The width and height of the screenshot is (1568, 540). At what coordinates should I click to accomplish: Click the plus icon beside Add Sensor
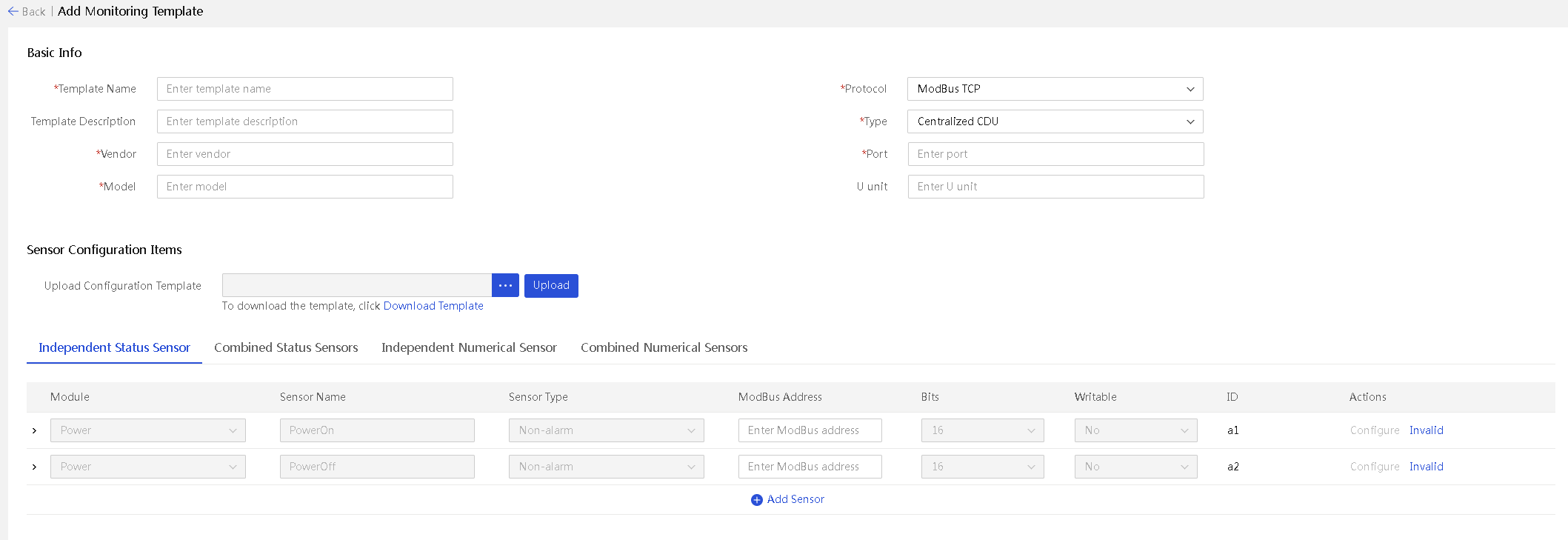[x=756, y=500]
